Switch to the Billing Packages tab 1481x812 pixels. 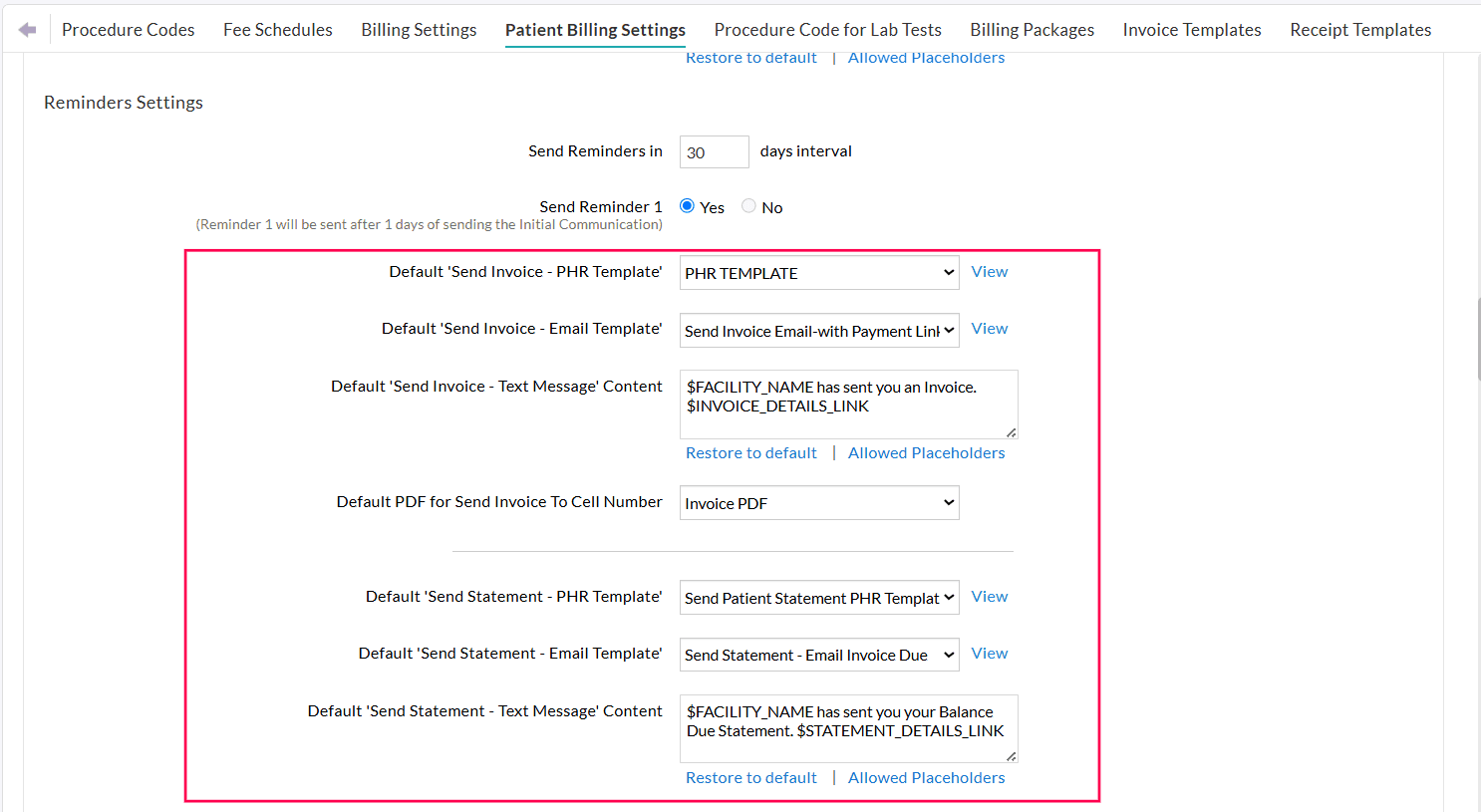[1032, 29]
